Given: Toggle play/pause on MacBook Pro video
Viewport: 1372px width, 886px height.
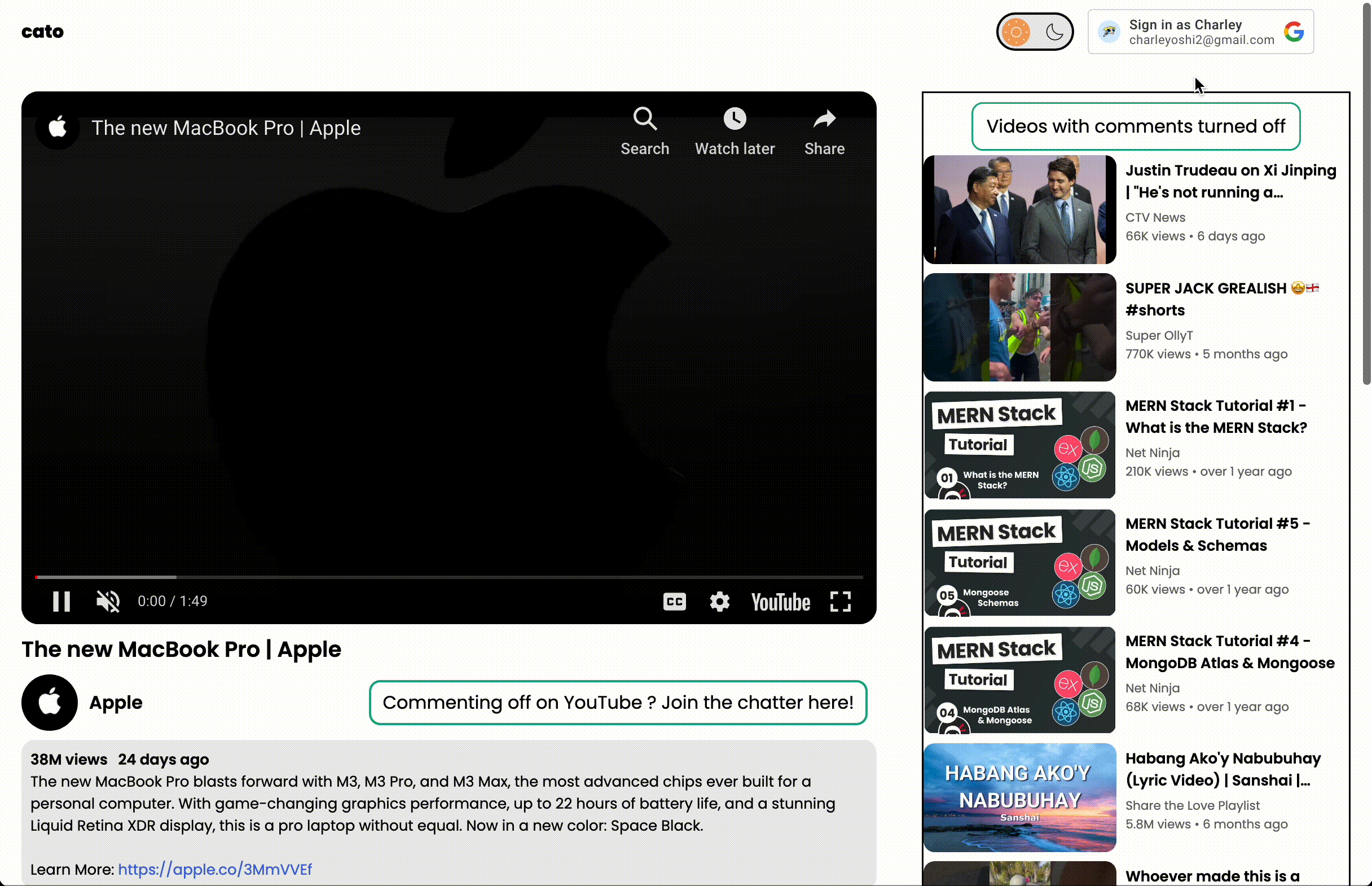Looking at the screenshot, I should (62, 601).
